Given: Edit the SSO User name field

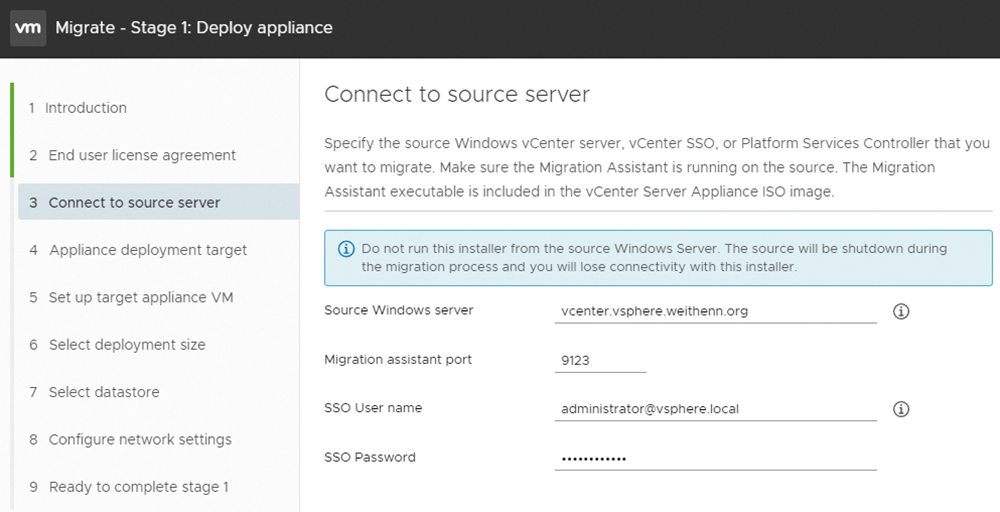Looking at the screenshot, I should point(716,409).
